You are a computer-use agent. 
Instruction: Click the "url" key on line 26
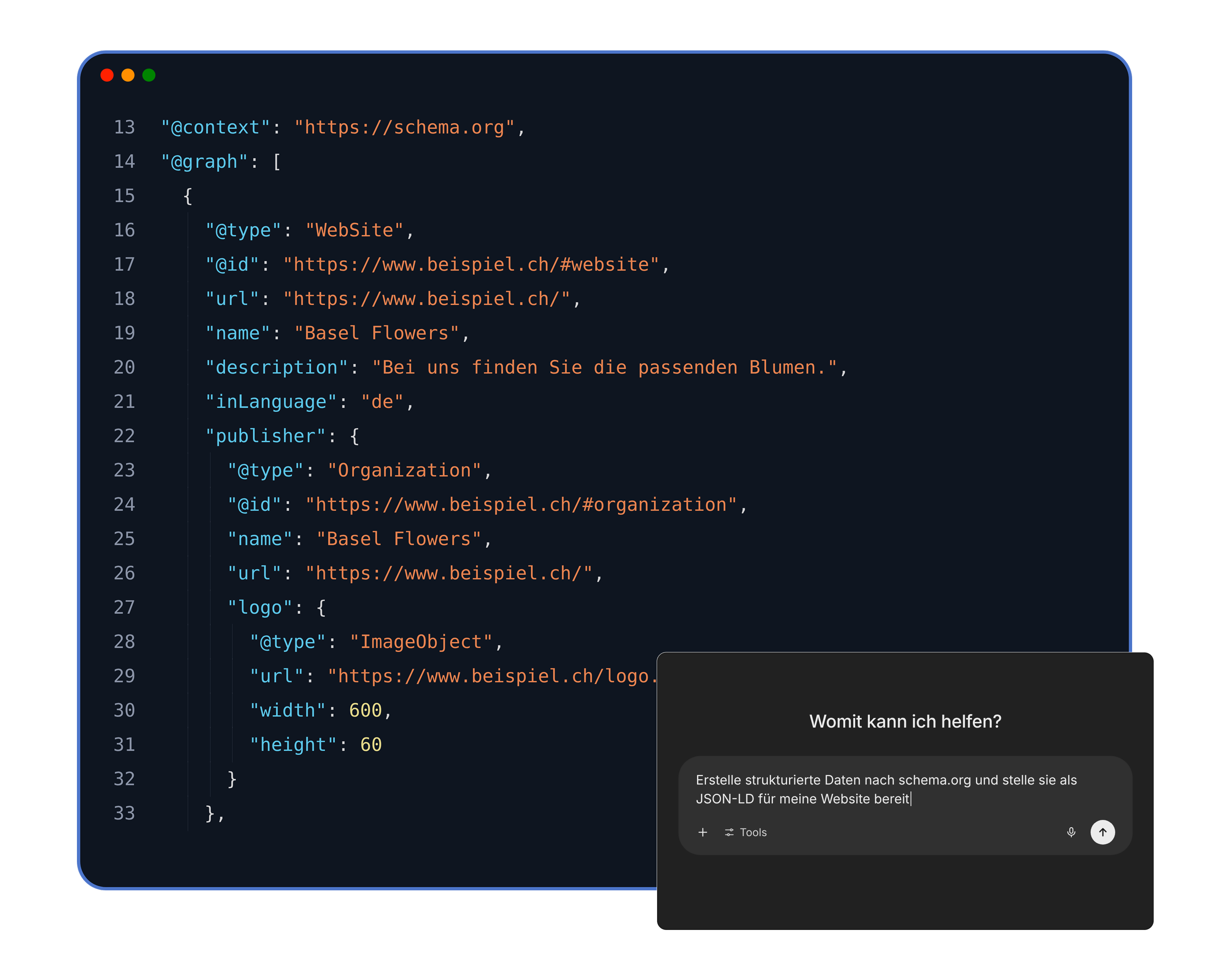[x=255, y=573]
